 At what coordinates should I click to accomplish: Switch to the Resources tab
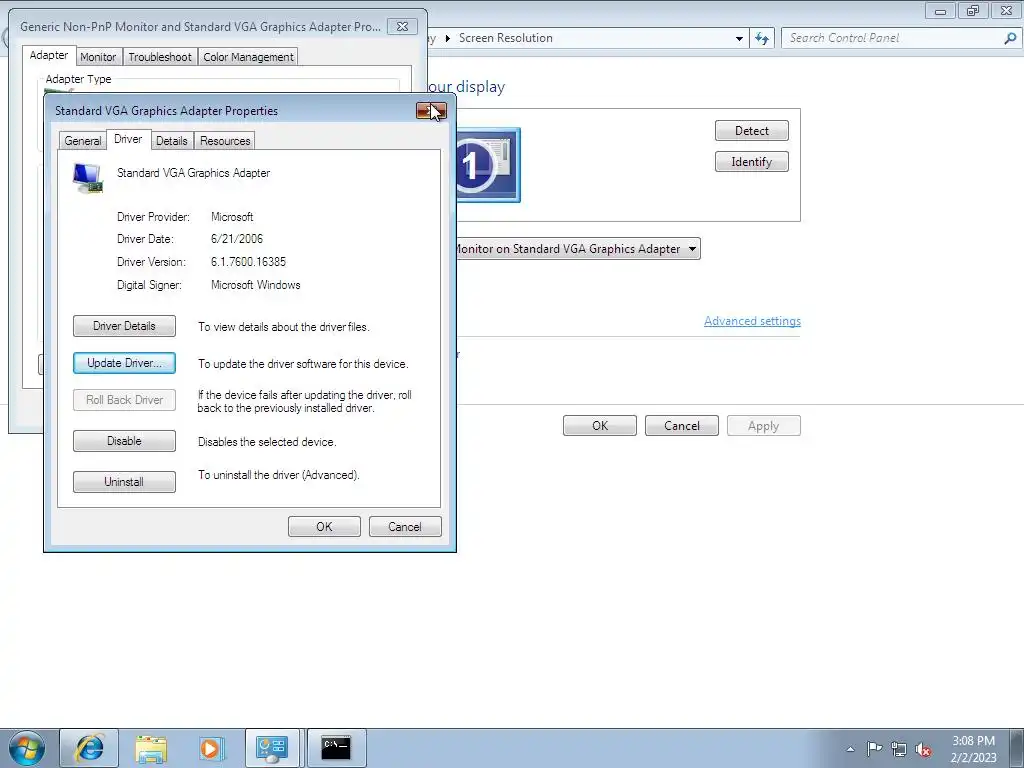coord(225,141)
